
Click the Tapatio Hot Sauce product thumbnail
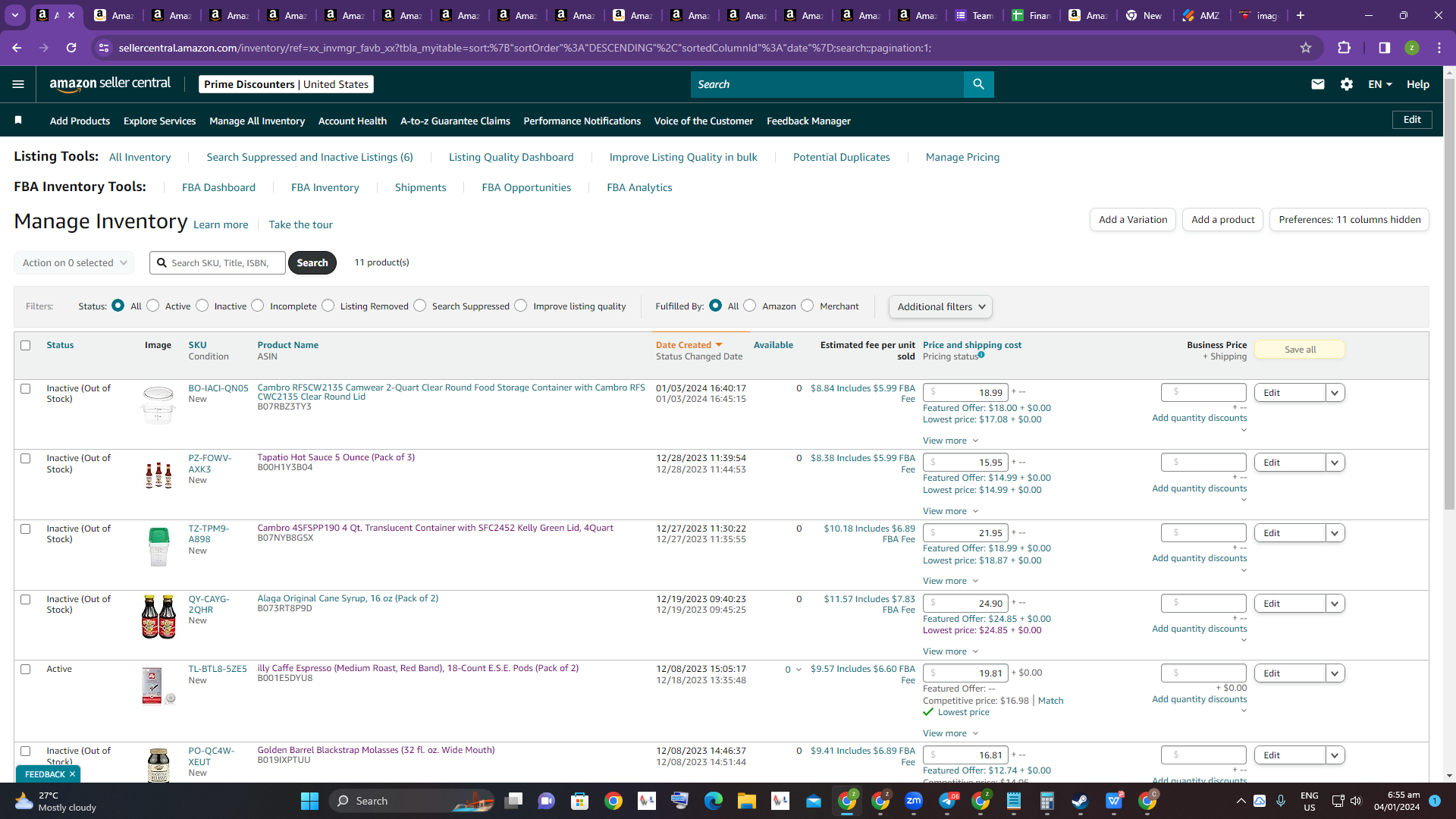[158, 475]
